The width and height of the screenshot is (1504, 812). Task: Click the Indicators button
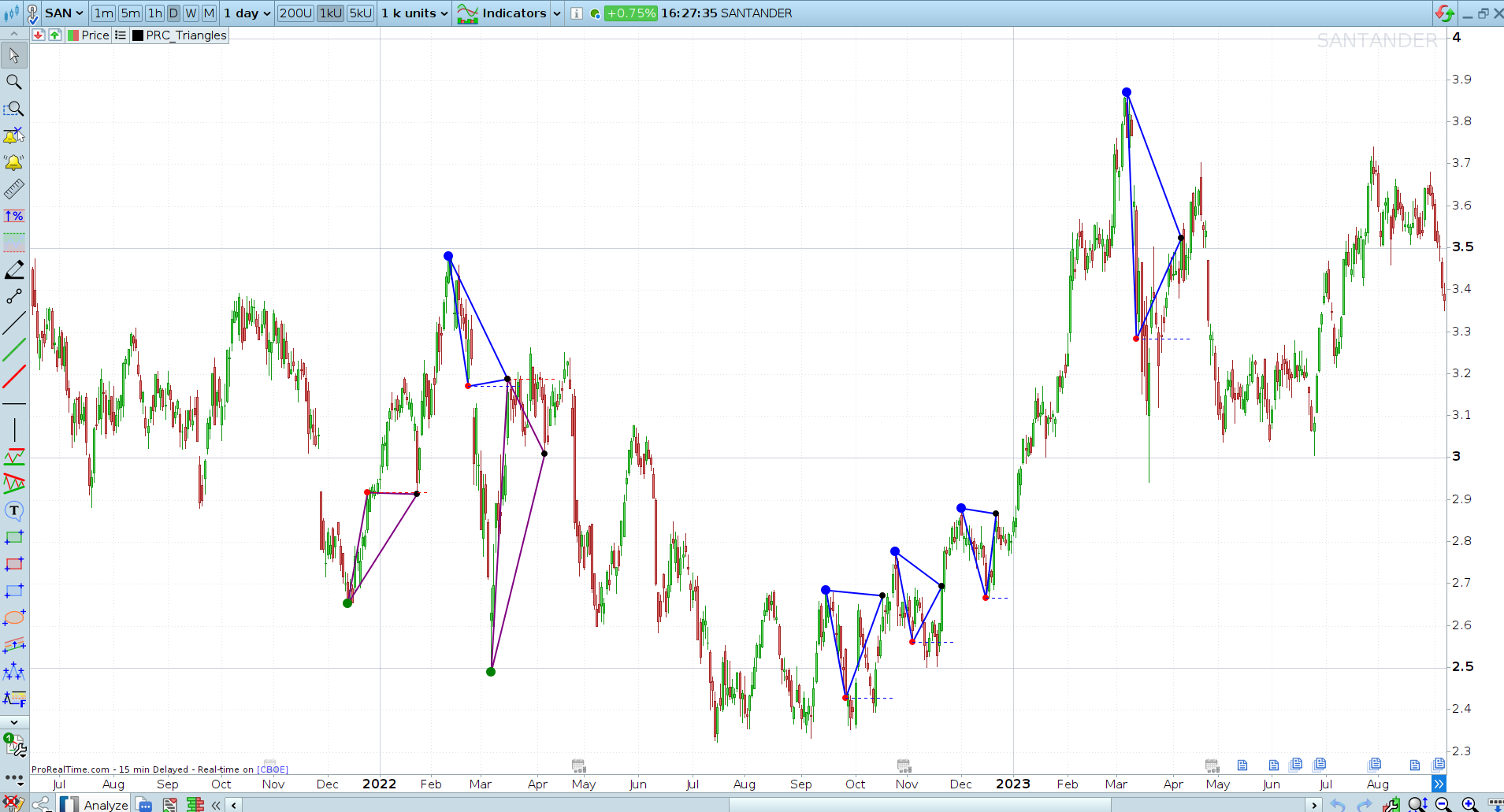pos(502,13)
